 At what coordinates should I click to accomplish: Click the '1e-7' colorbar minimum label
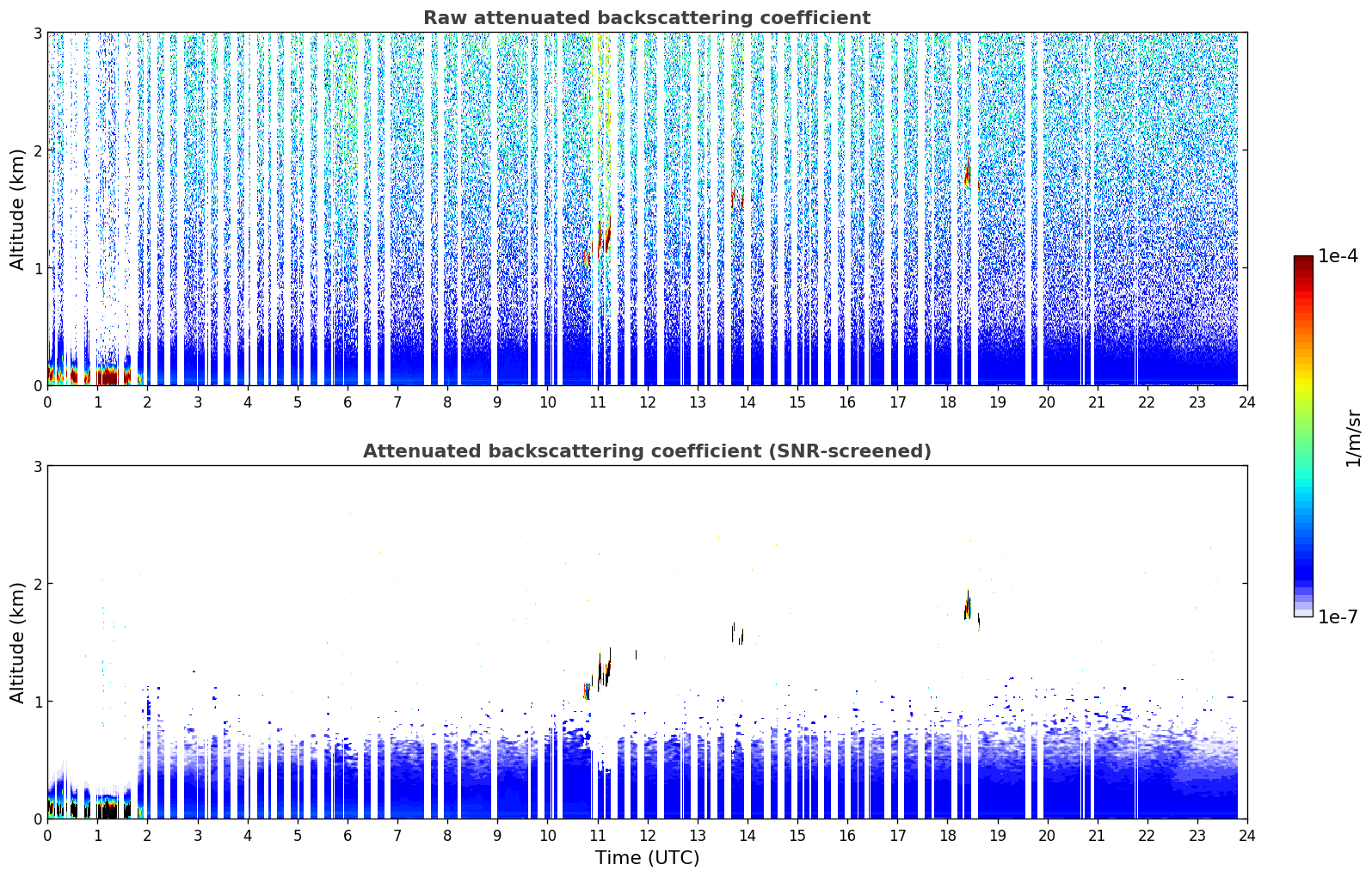[x=1338, y=616]
